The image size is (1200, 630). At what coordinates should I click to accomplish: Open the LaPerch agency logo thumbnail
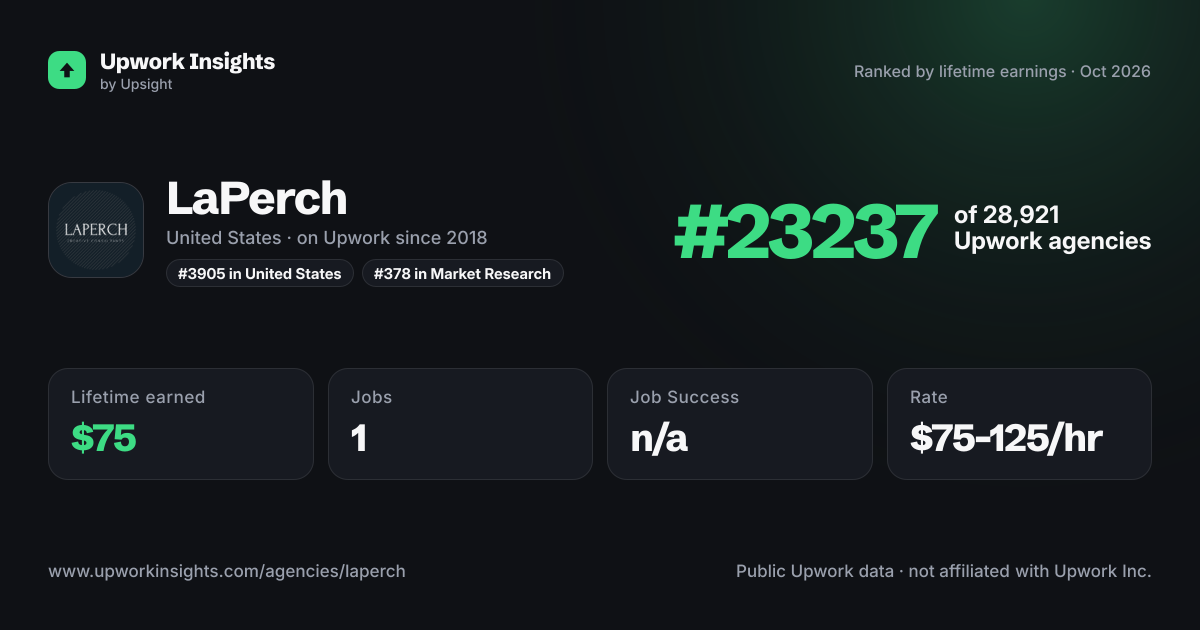point(96,230)
